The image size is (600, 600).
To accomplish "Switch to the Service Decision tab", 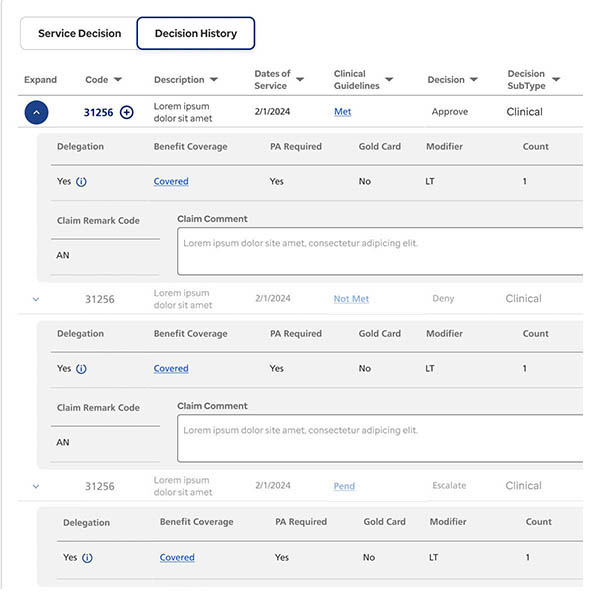I will tap(79, 33).
